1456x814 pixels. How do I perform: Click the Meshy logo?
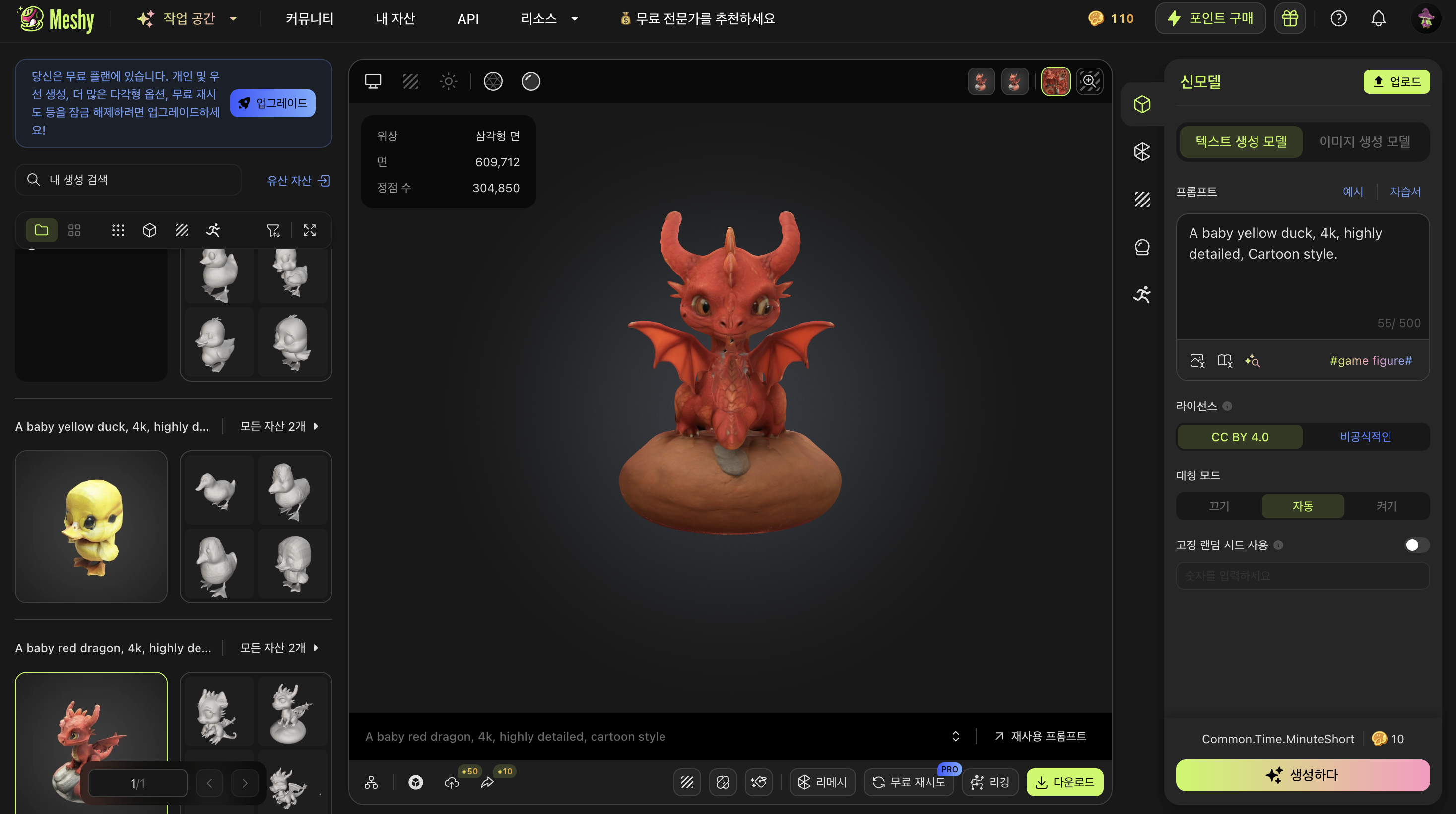coord(56,19)
